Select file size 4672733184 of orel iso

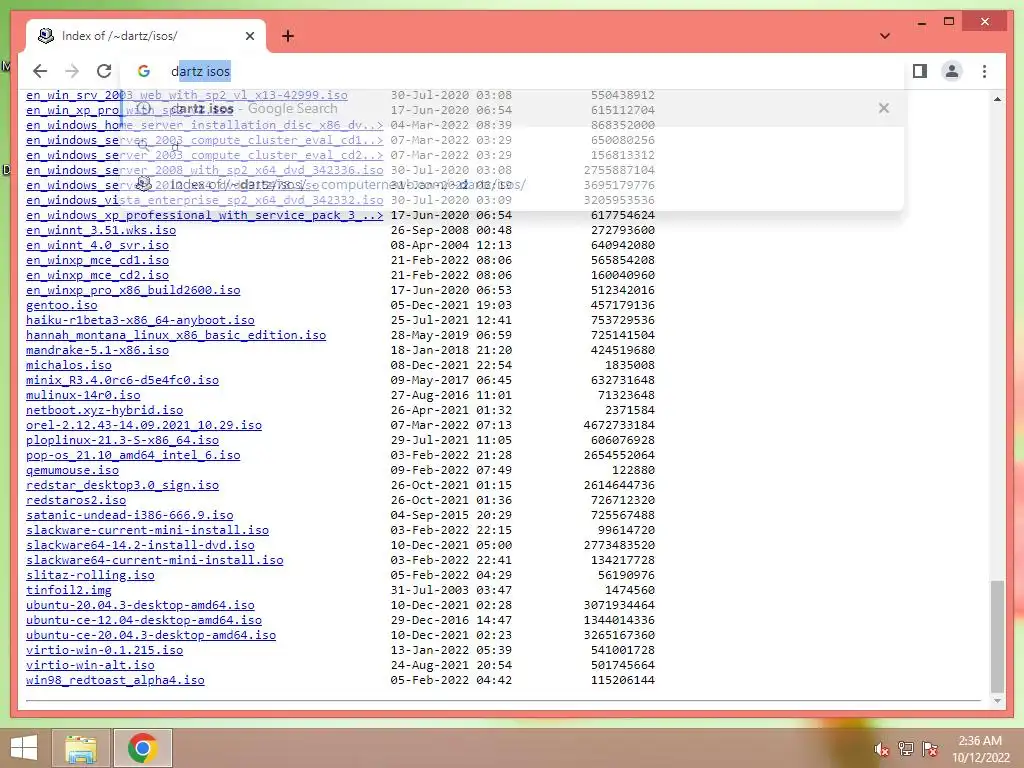click(619, 425)
